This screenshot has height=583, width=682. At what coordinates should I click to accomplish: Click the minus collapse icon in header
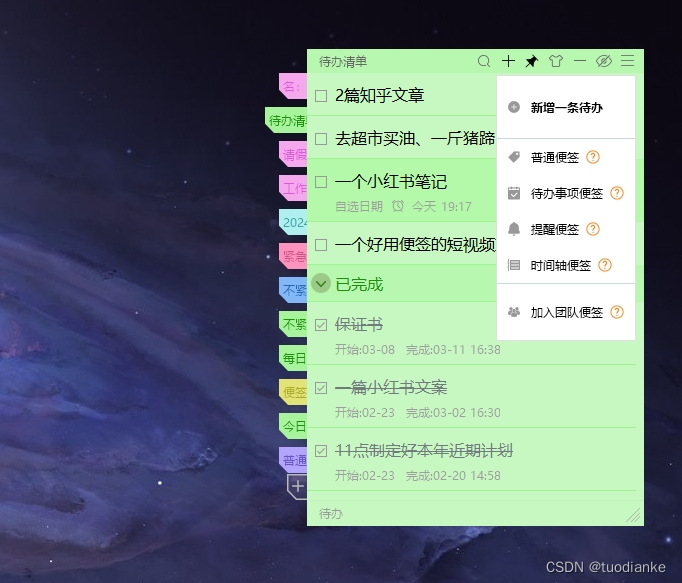(x=580, y=61)
